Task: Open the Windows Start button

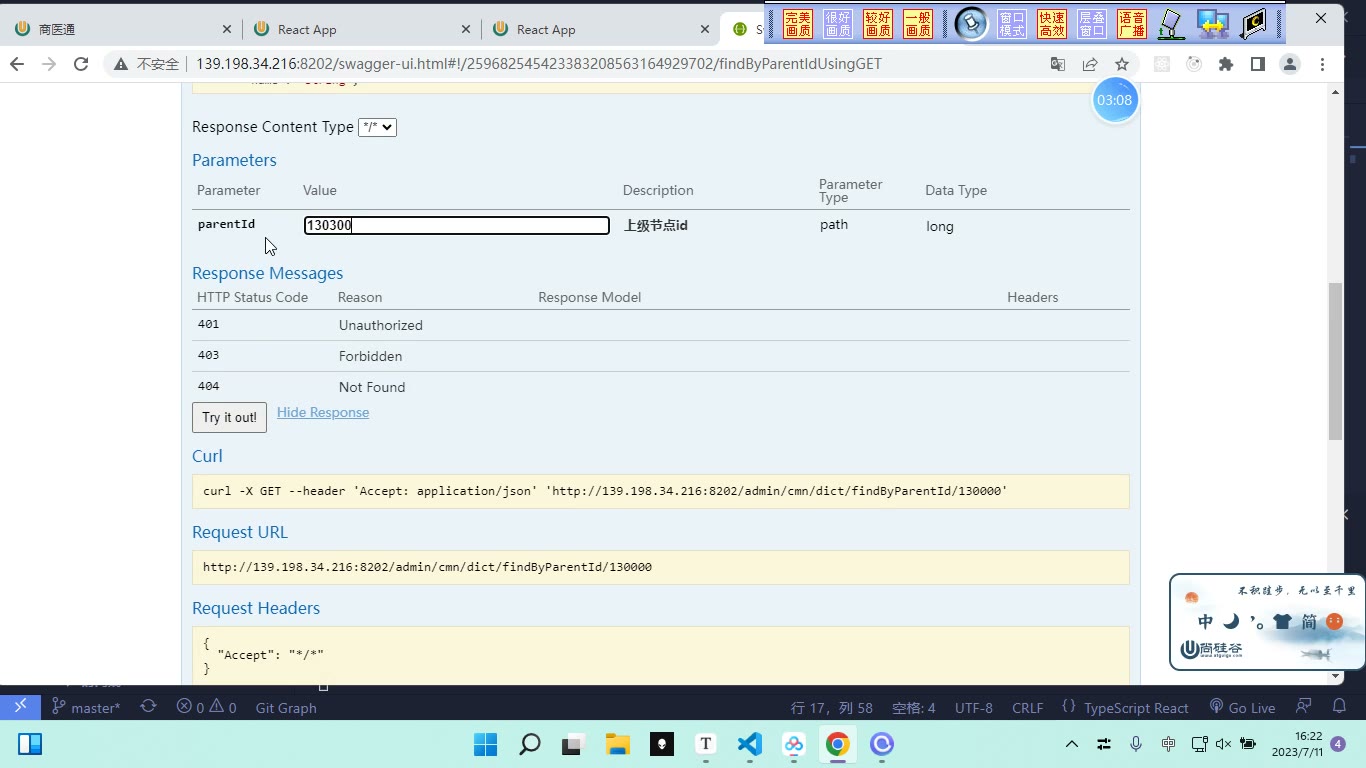Action: point(485,744)
